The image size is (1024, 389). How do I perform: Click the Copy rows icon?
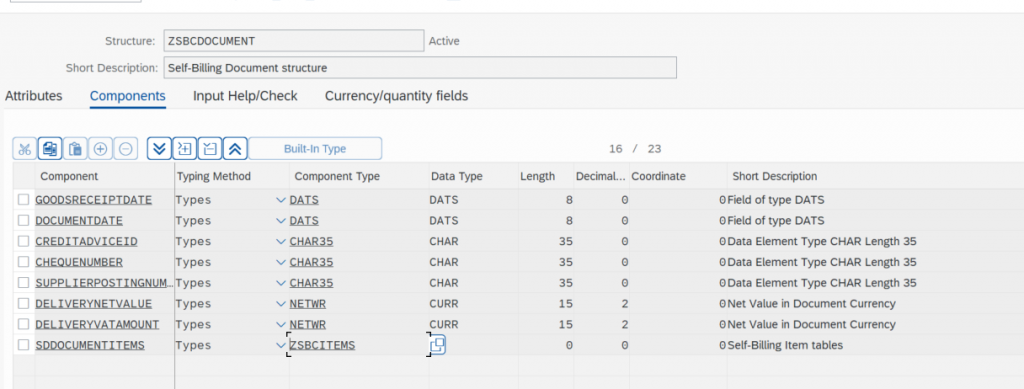(x=50, y=149)
